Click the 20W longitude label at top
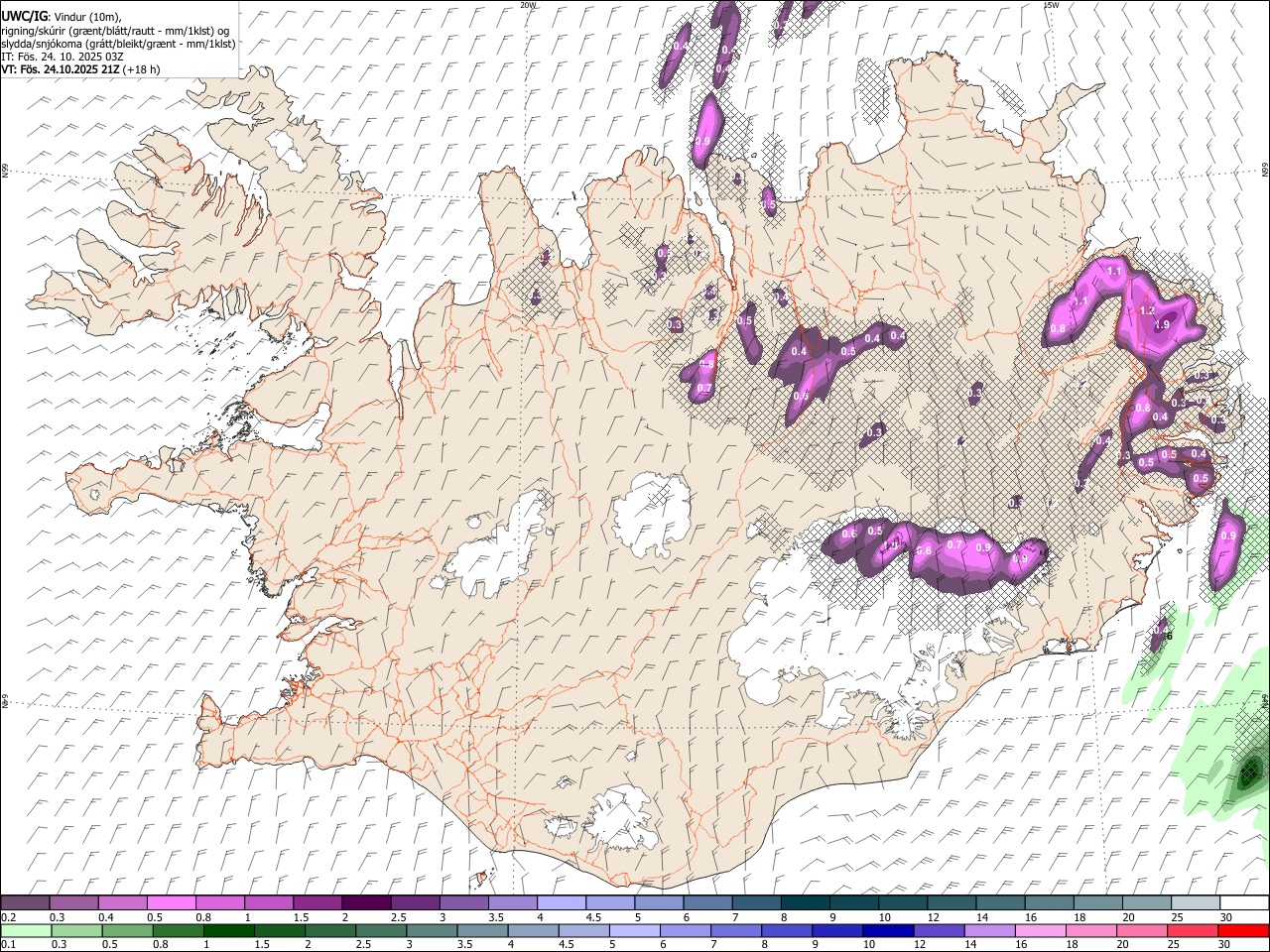This screenshot has height=952, width=1270. point(528,5)
